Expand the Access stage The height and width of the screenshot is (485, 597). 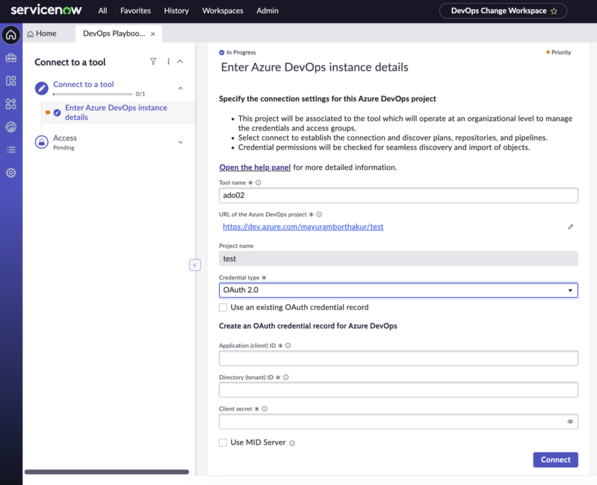coord(180,142)
